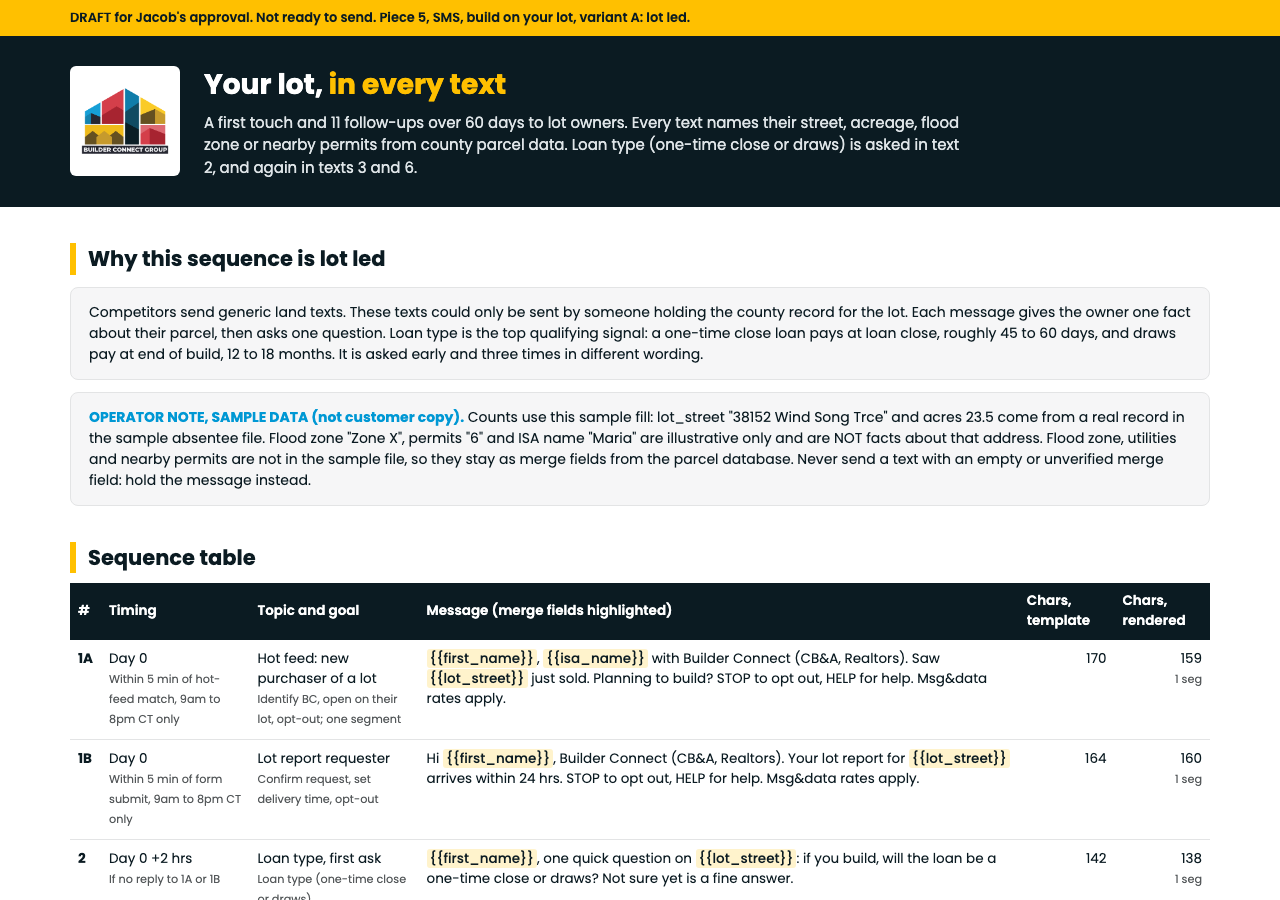Click rendered char count '159'

(1191, 658)
